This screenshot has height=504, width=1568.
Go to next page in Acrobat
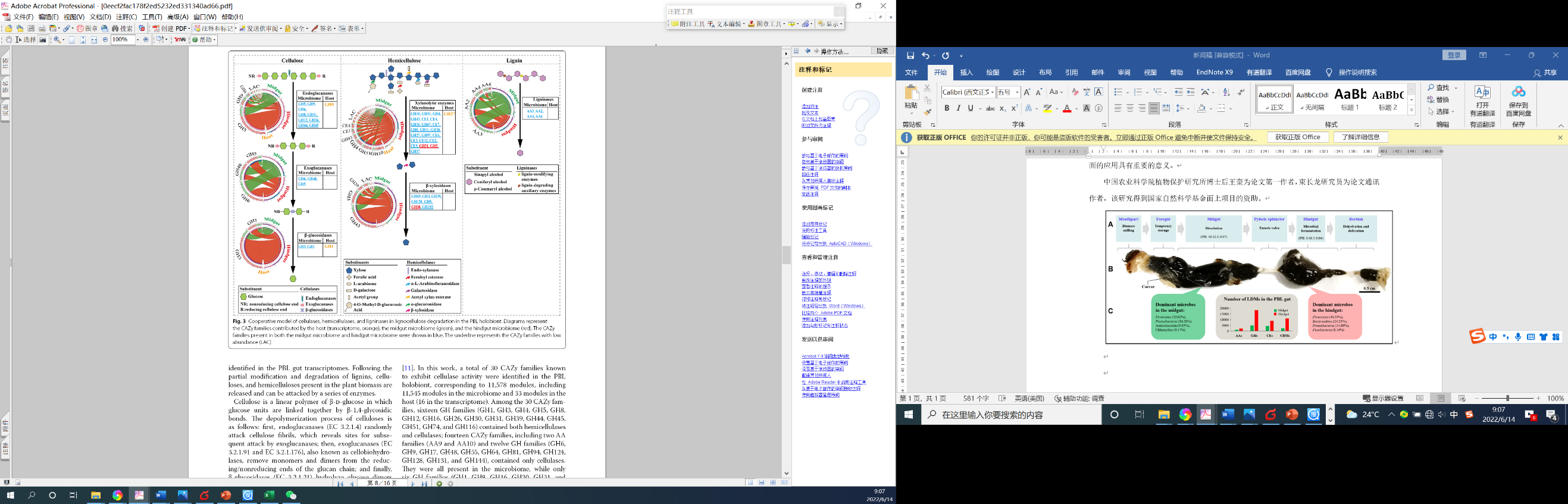coord(413,484)
